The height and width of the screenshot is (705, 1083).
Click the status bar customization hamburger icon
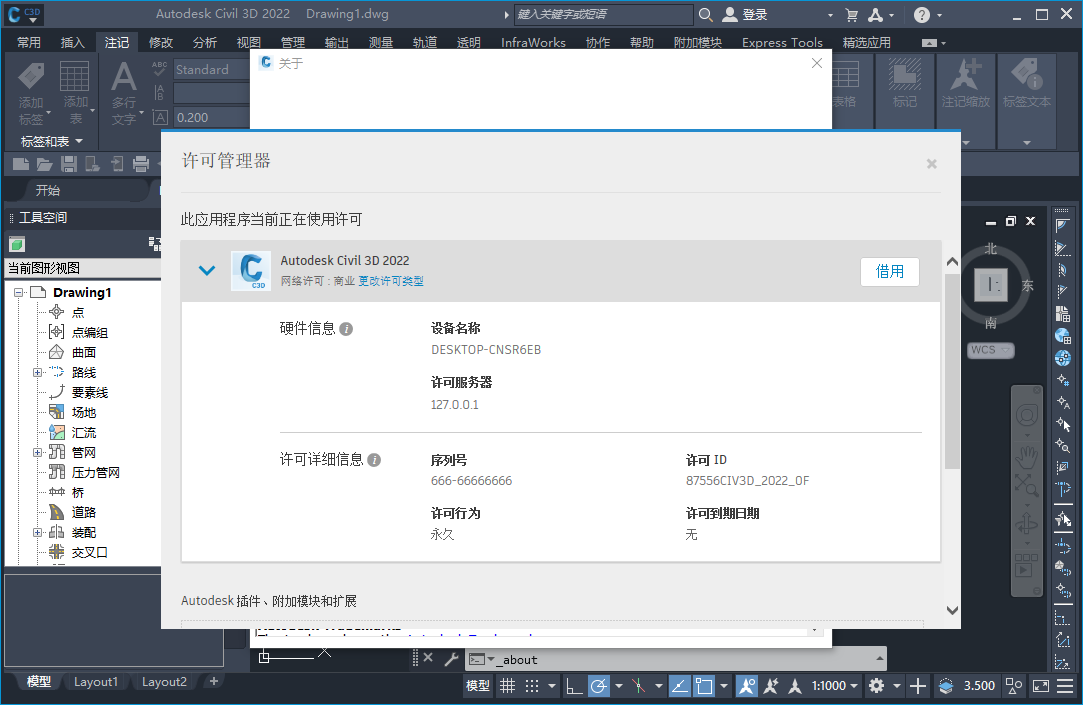[1066, 686]
